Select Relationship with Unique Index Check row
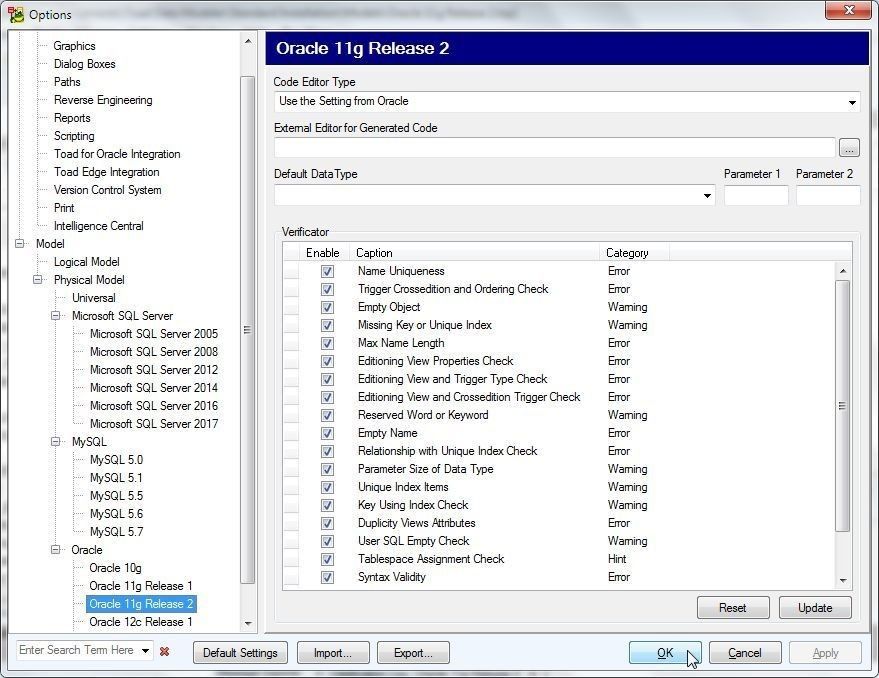The width and height of the screenshot is (879, 678). [559, 451]
